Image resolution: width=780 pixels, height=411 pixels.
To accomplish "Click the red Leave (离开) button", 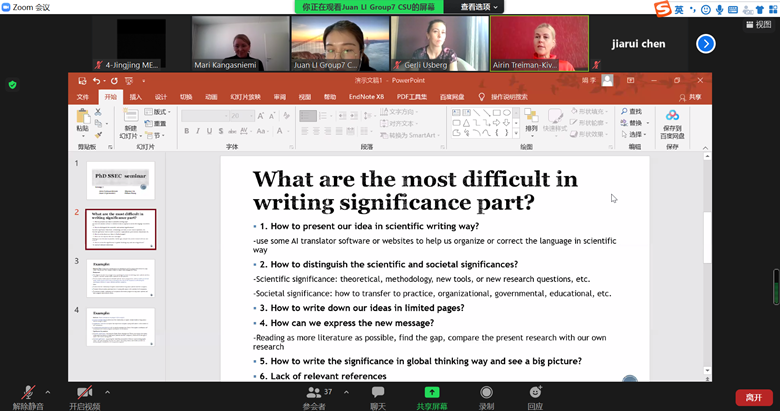I will click(752, 397).
